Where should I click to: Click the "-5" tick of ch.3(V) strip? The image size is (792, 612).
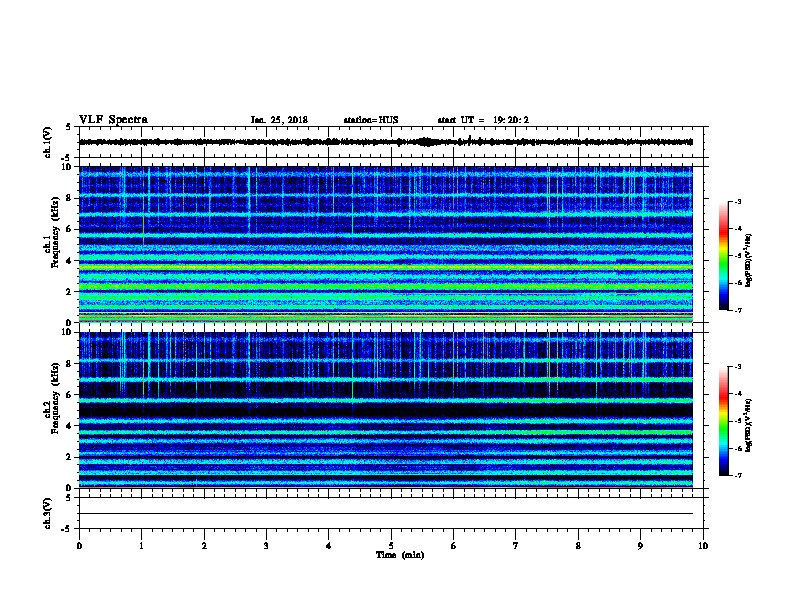point(66,529)
